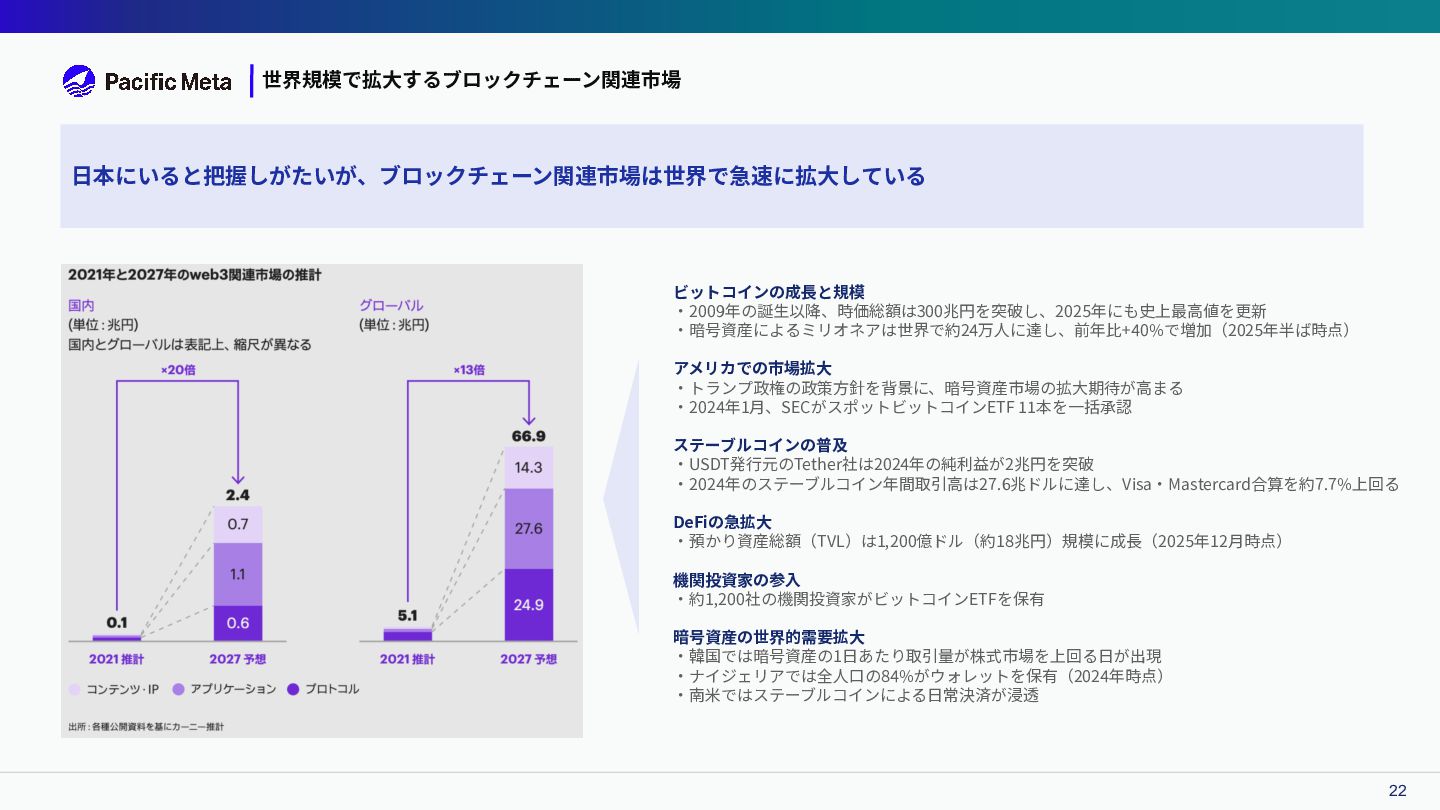Click the heading DeFiの急拡大
The image size is (1440, 810).
click(x=723, y=522)
